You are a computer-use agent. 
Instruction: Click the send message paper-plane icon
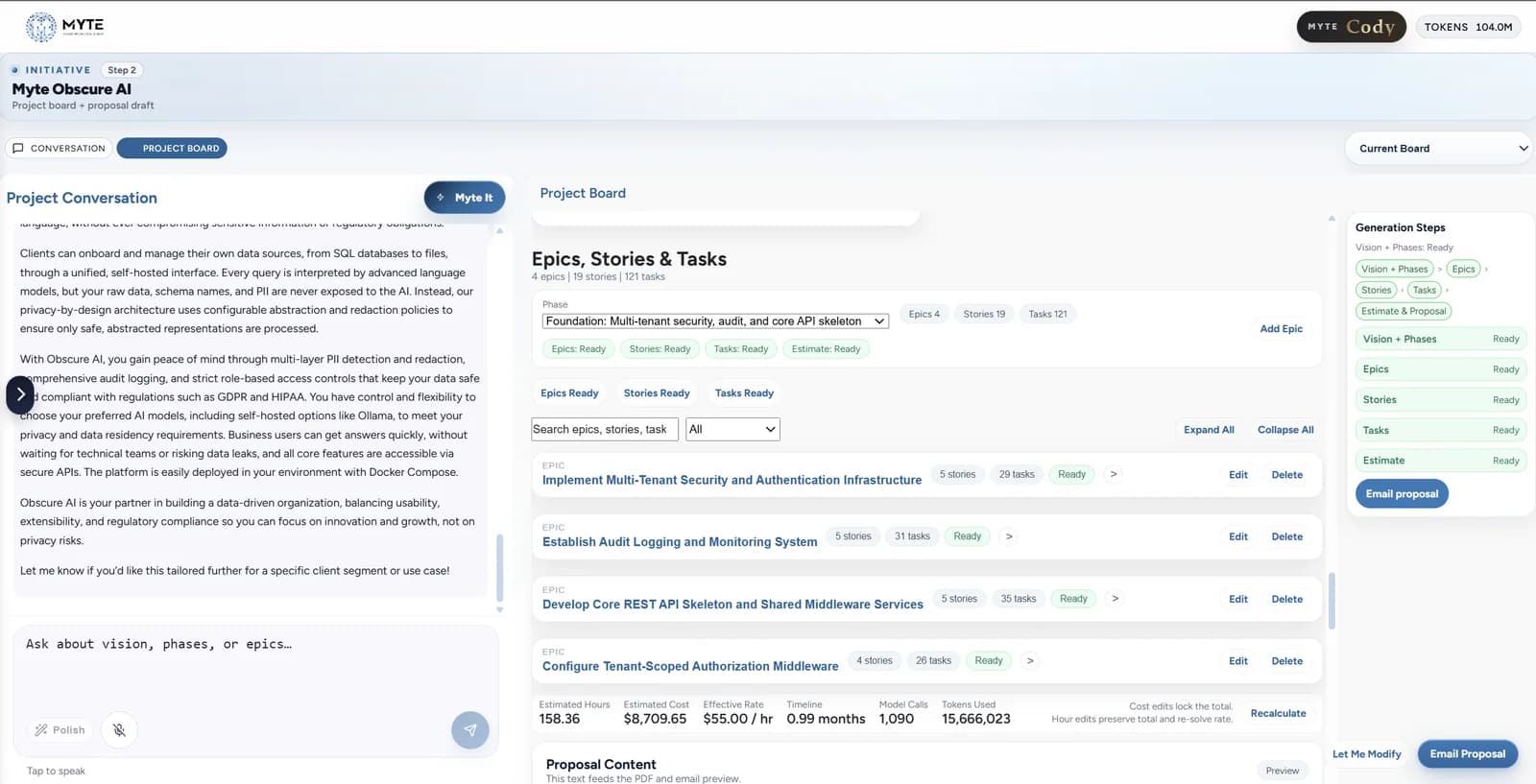[x=470, y=730]
